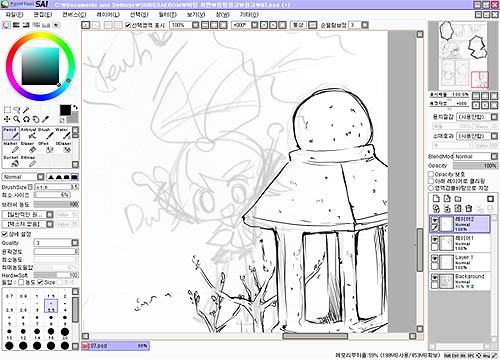Open the Canvas (C) menu
This screenshot has width=500, height=360.
74,15
